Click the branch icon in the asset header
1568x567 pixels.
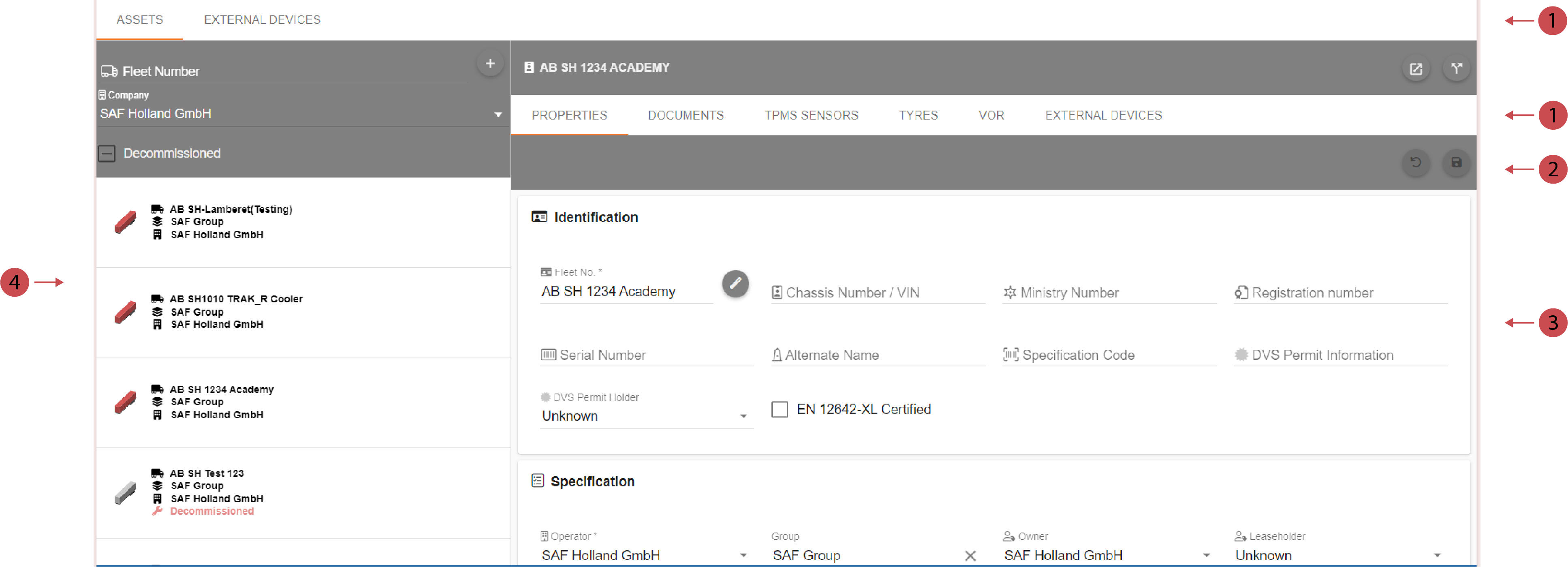coord(1457,68)
